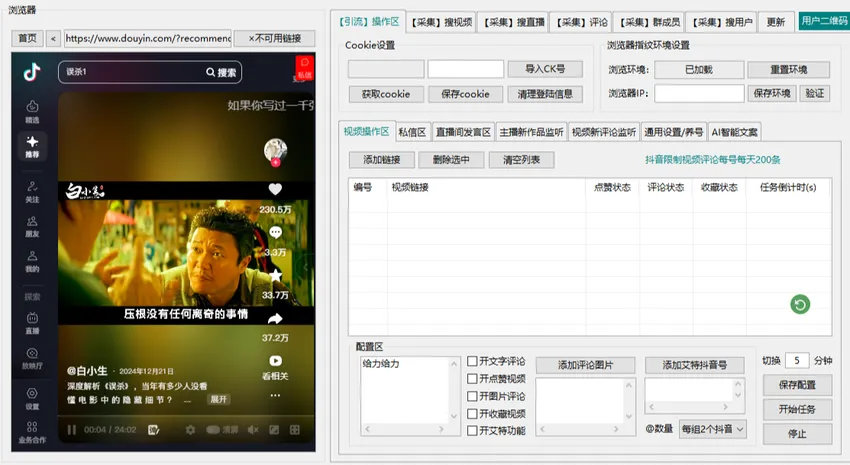The image size is (850, 465).
Task: Click the 保存配置 button
Action: coord(797,385)
